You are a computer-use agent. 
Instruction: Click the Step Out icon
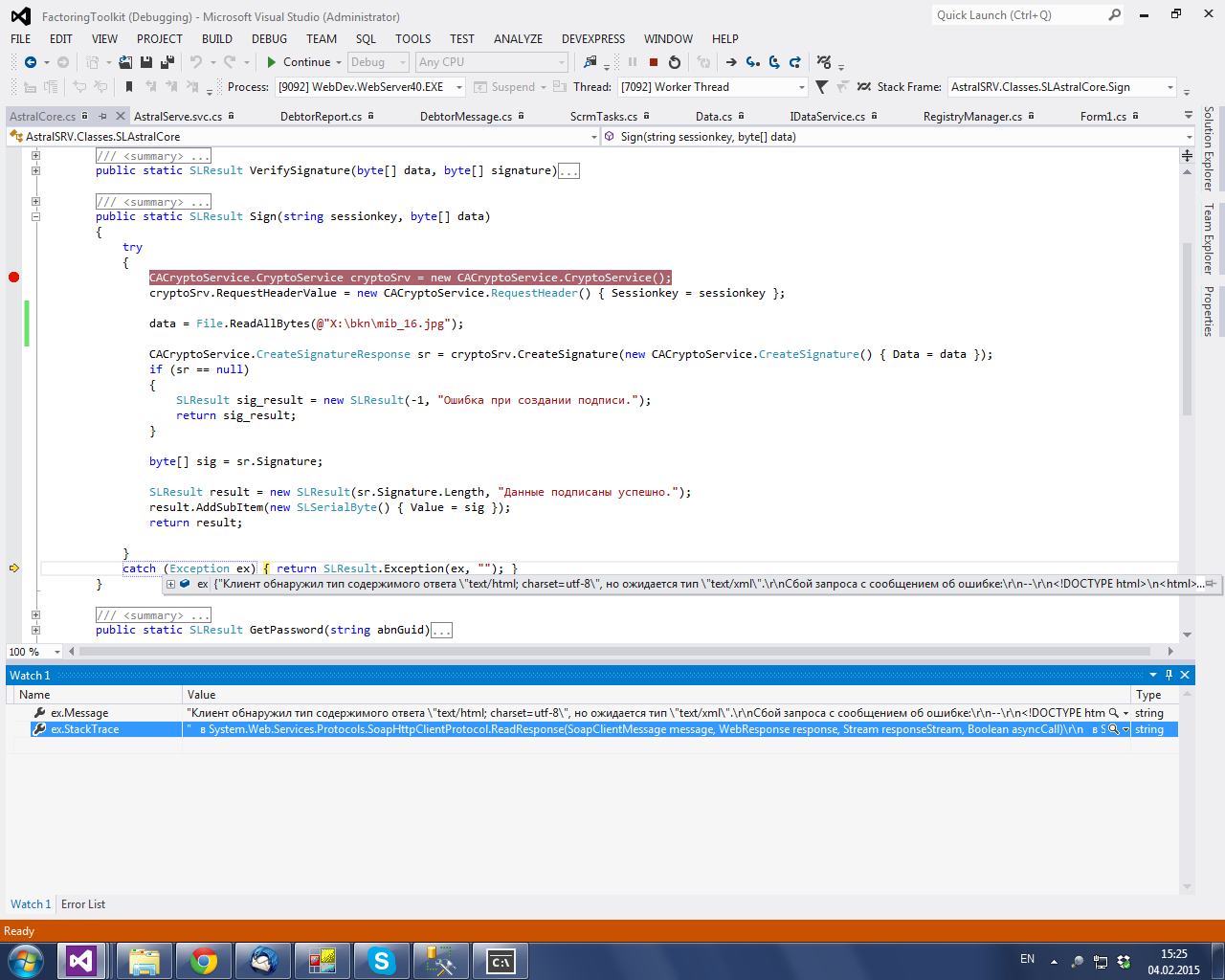pyautogui.click(x=795, y=62)
